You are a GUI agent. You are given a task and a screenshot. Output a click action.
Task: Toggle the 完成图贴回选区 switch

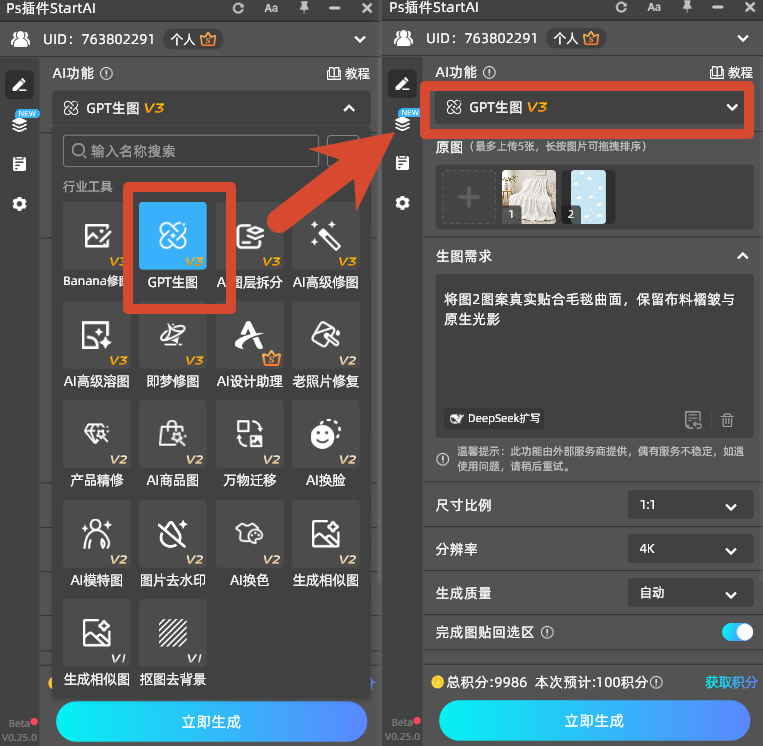[737, 632]
